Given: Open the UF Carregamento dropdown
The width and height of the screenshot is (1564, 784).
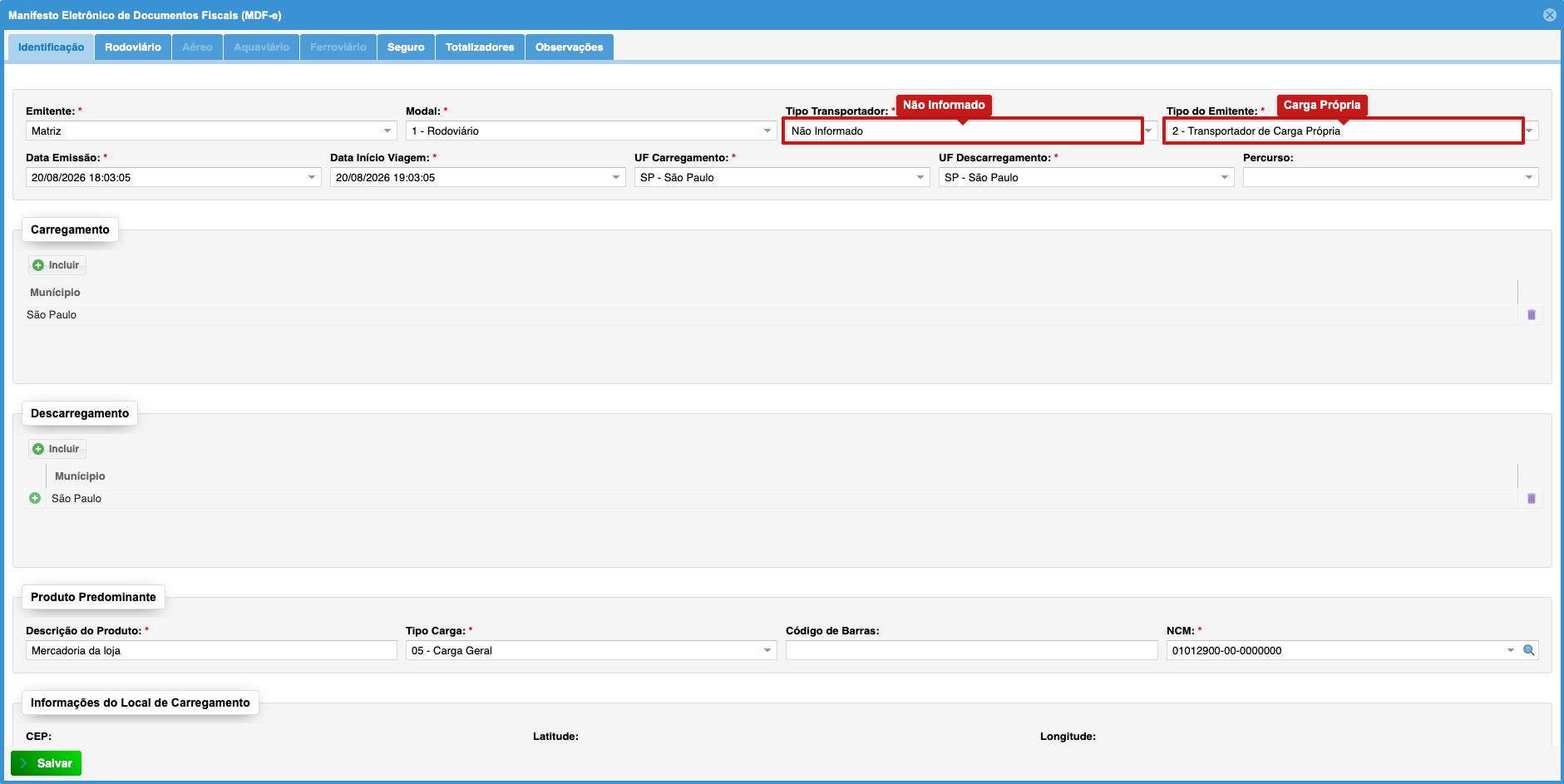Looking at the screenshot, I should pos(920,177).
